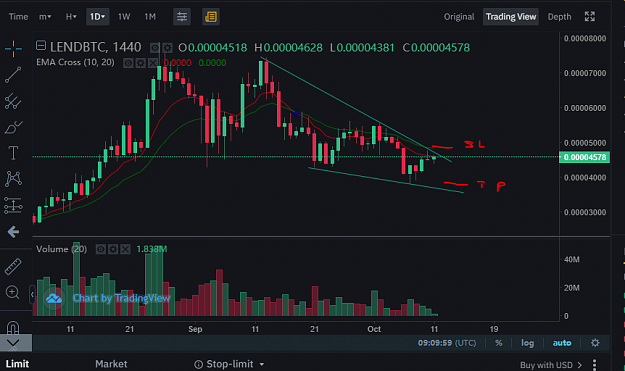The width and height of the screenshot is (625, 371).
Task: Expand the Stop-limit order type dropdown
Action: coord(262,364)
